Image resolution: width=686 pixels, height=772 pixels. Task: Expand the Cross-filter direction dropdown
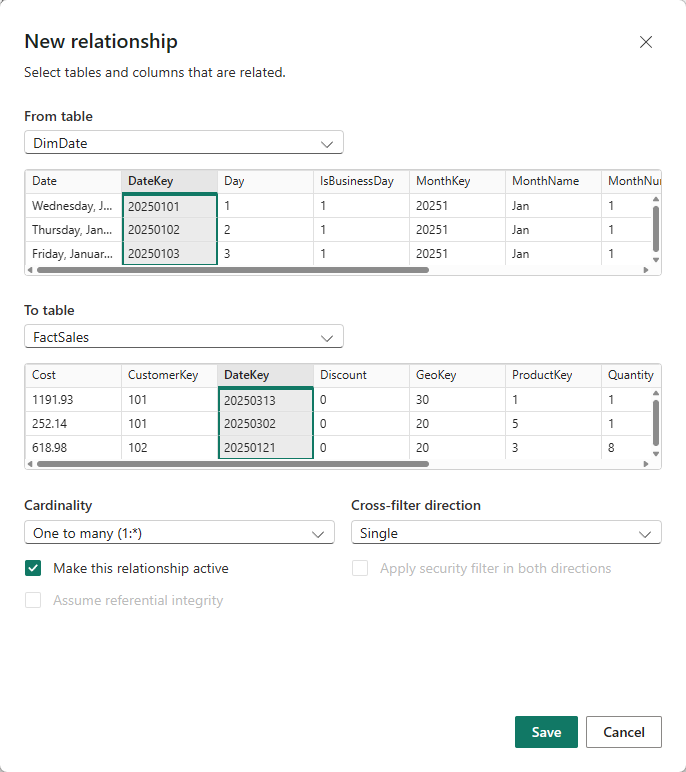pyautogui.click(x=506, y=533)
